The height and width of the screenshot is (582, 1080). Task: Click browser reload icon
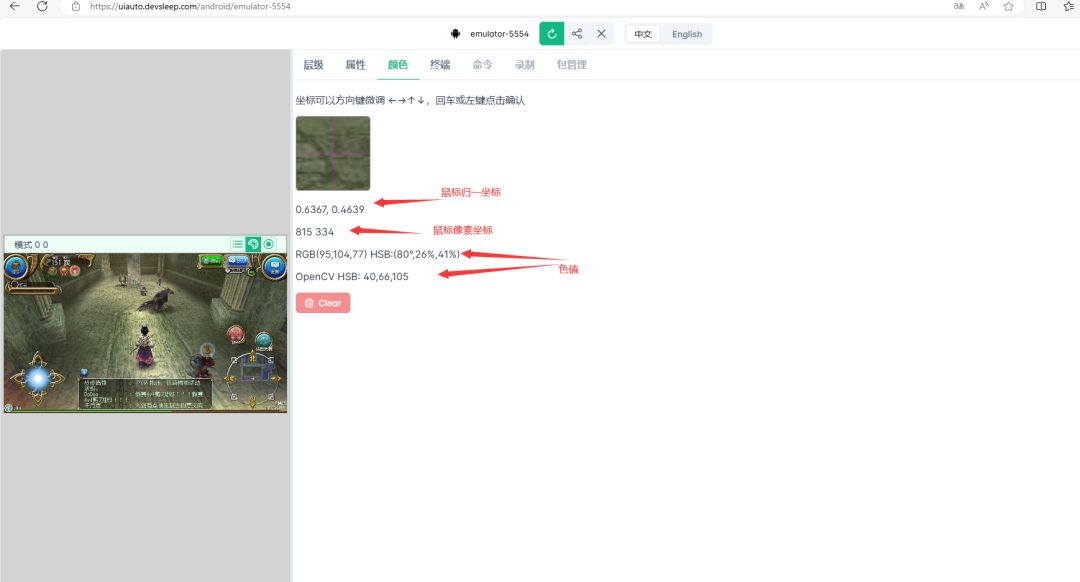point(42,6)
